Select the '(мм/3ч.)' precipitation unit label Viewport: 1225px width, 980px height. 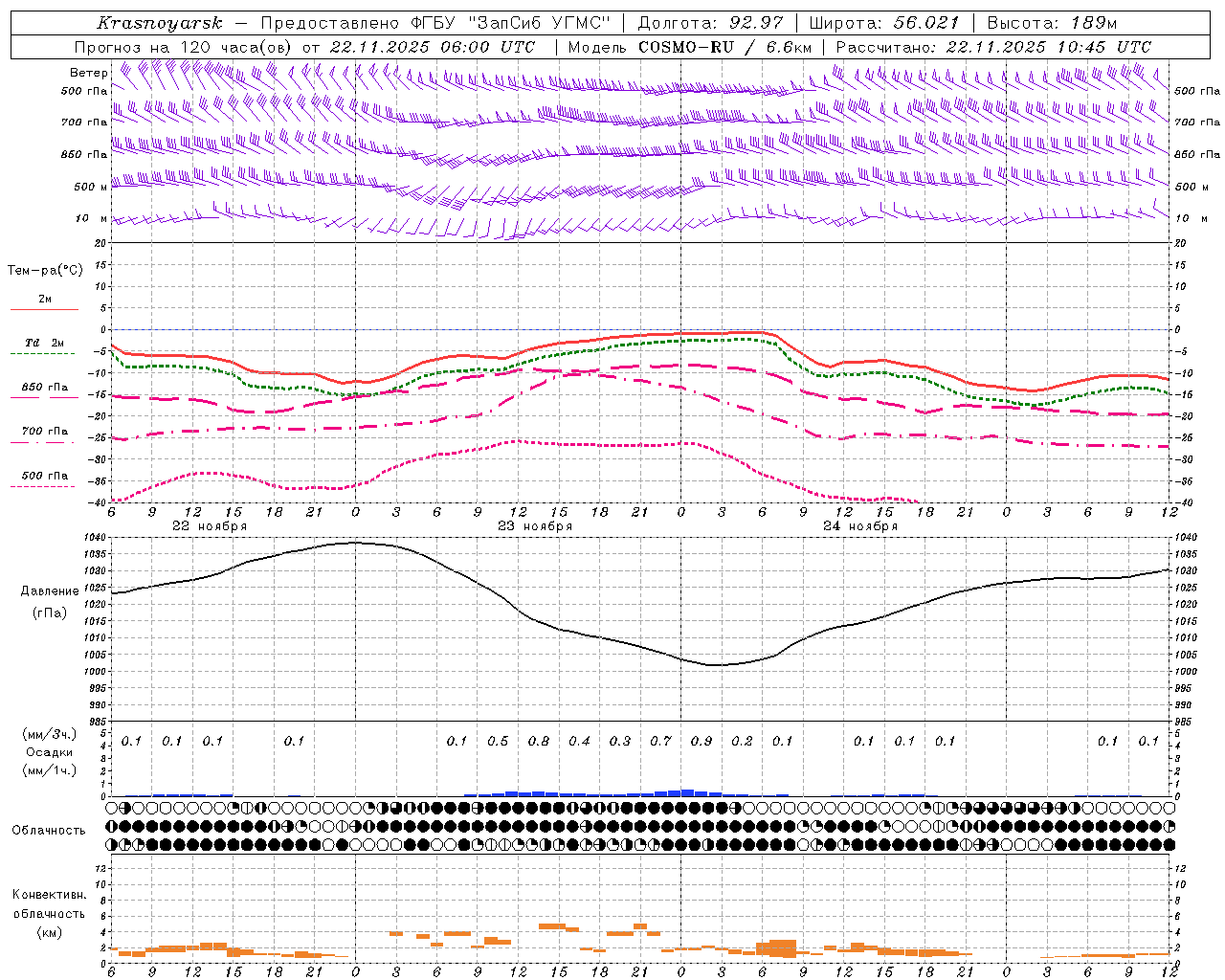click(x=50, y=734)
